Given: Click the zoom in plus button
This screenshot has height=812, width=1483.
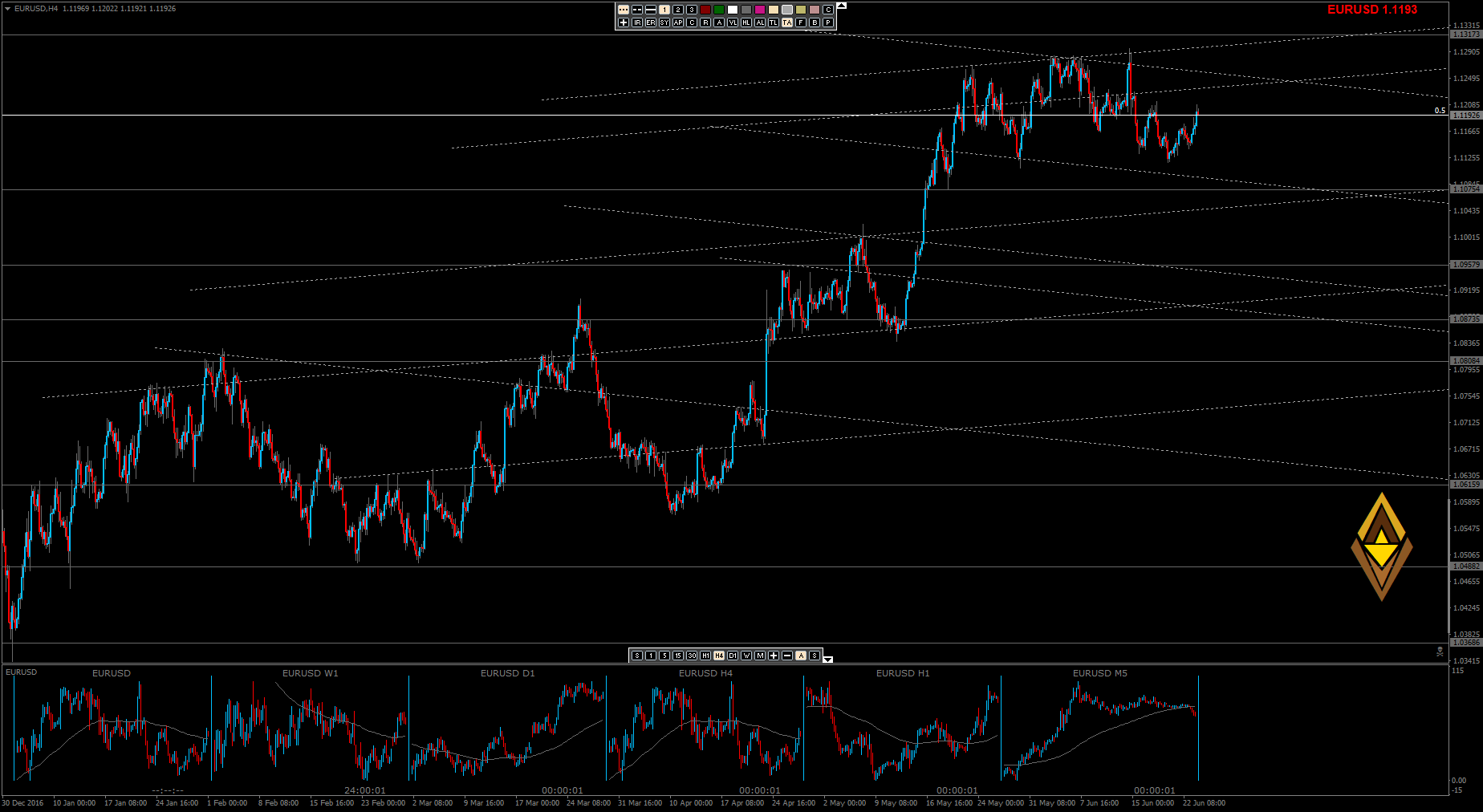Looking at the screenshot, I should coord(774,656).
